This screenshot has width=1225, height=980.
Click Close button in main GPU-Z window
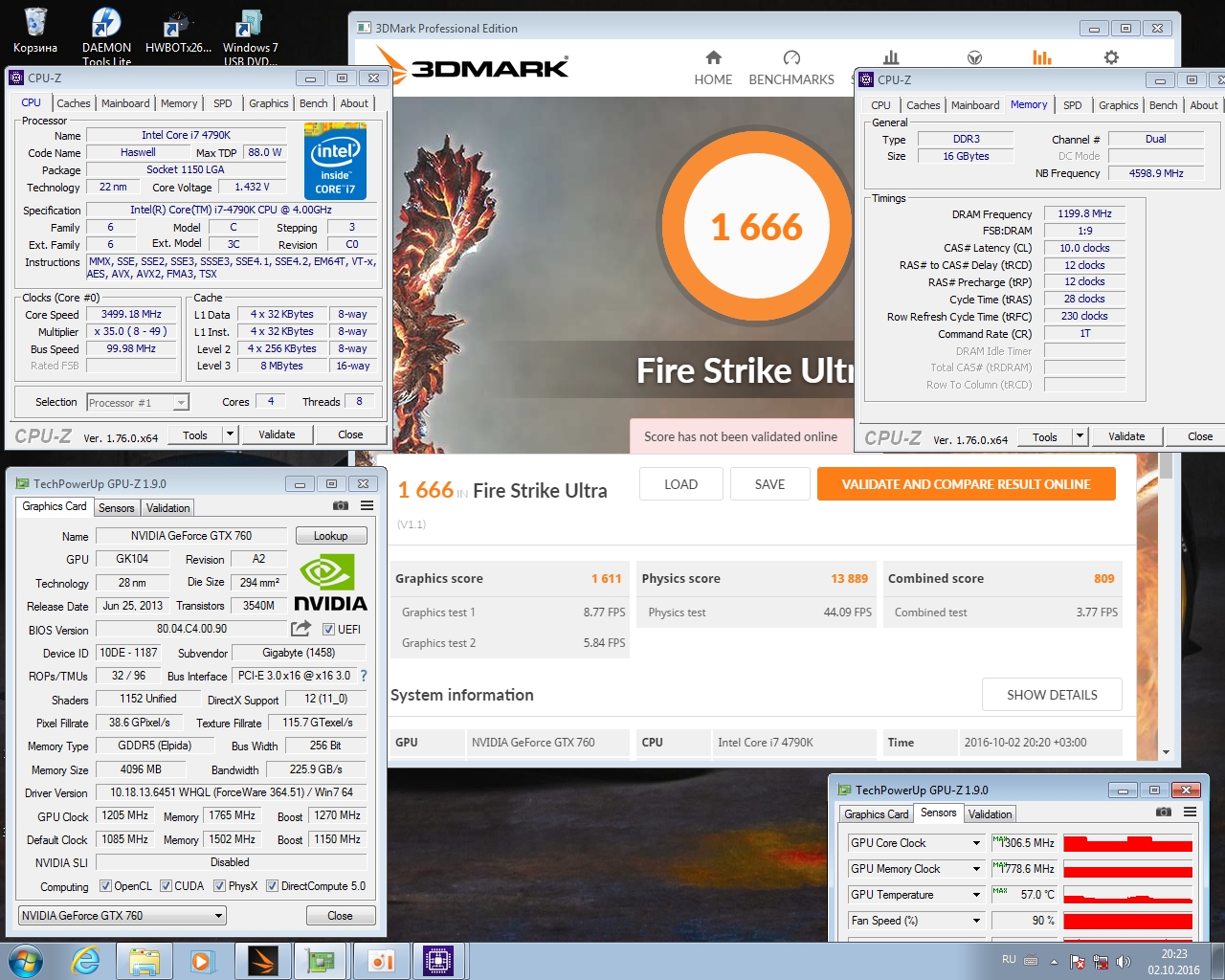340,916
